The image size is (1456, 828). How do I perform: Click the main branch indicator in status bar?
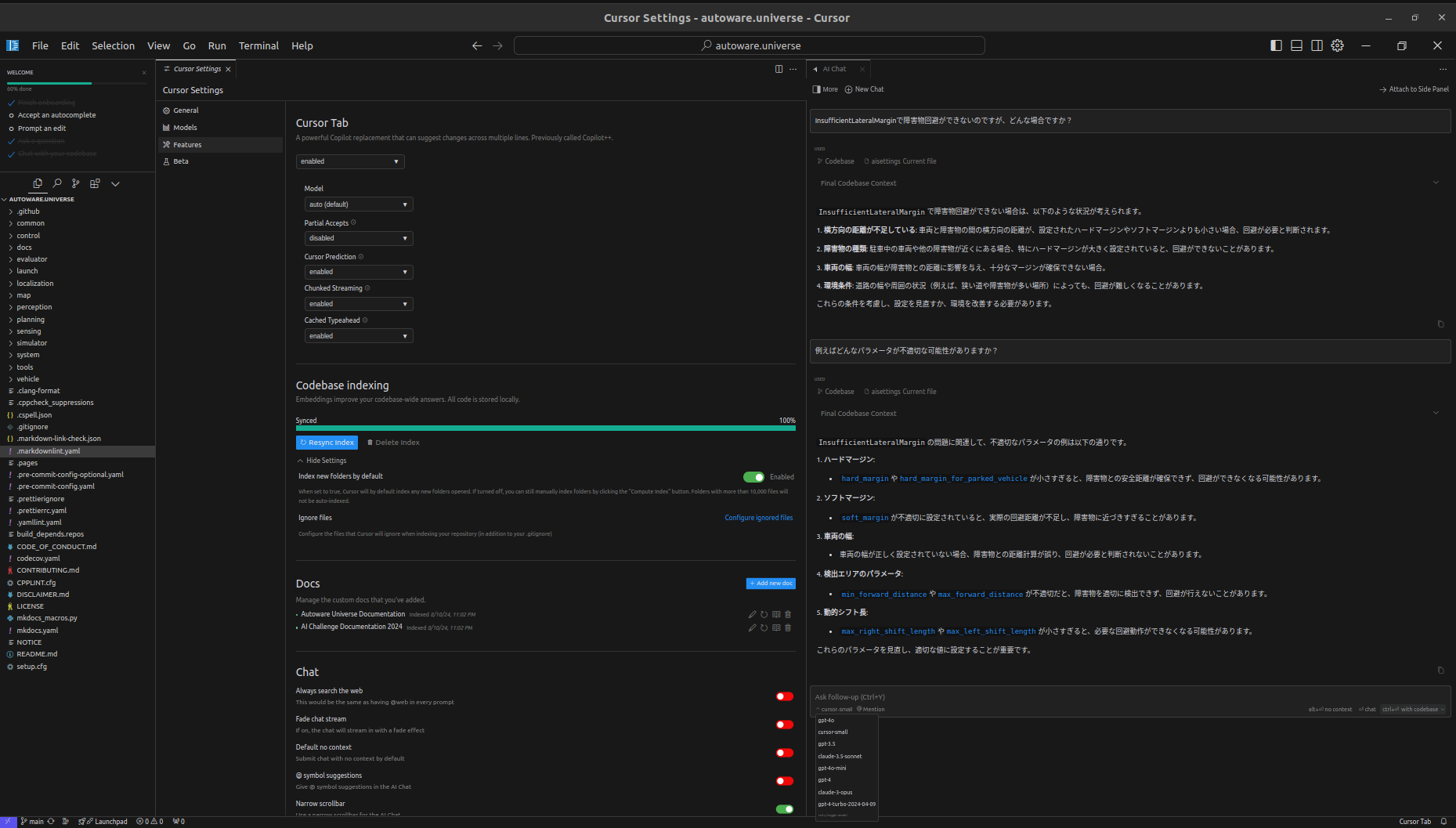pyautogui.click(x=32, y=822)
